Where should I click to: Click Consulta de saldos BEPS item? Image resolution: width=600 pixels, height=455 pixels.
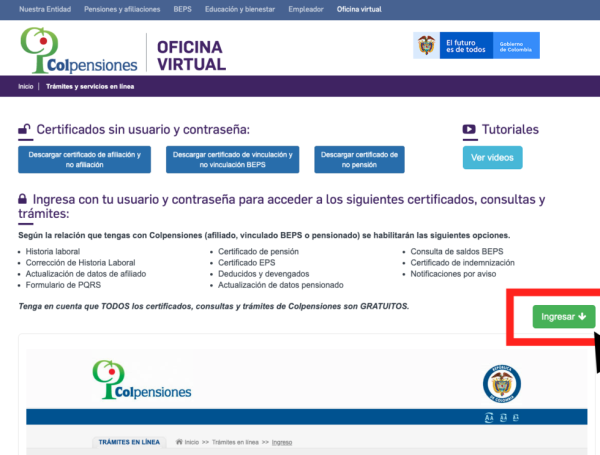tap(457, 251)
